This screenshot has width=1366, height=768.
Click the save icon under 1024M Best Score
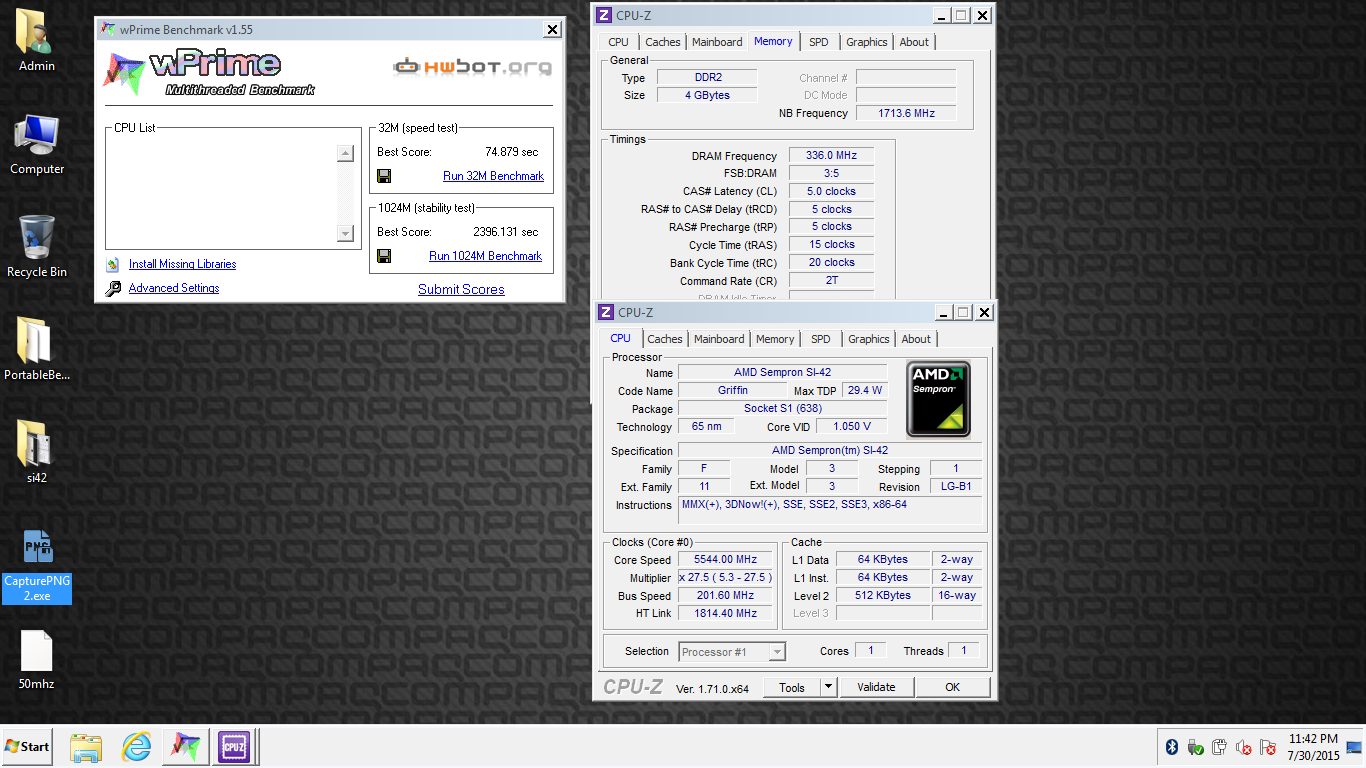[x=383, y=256]
